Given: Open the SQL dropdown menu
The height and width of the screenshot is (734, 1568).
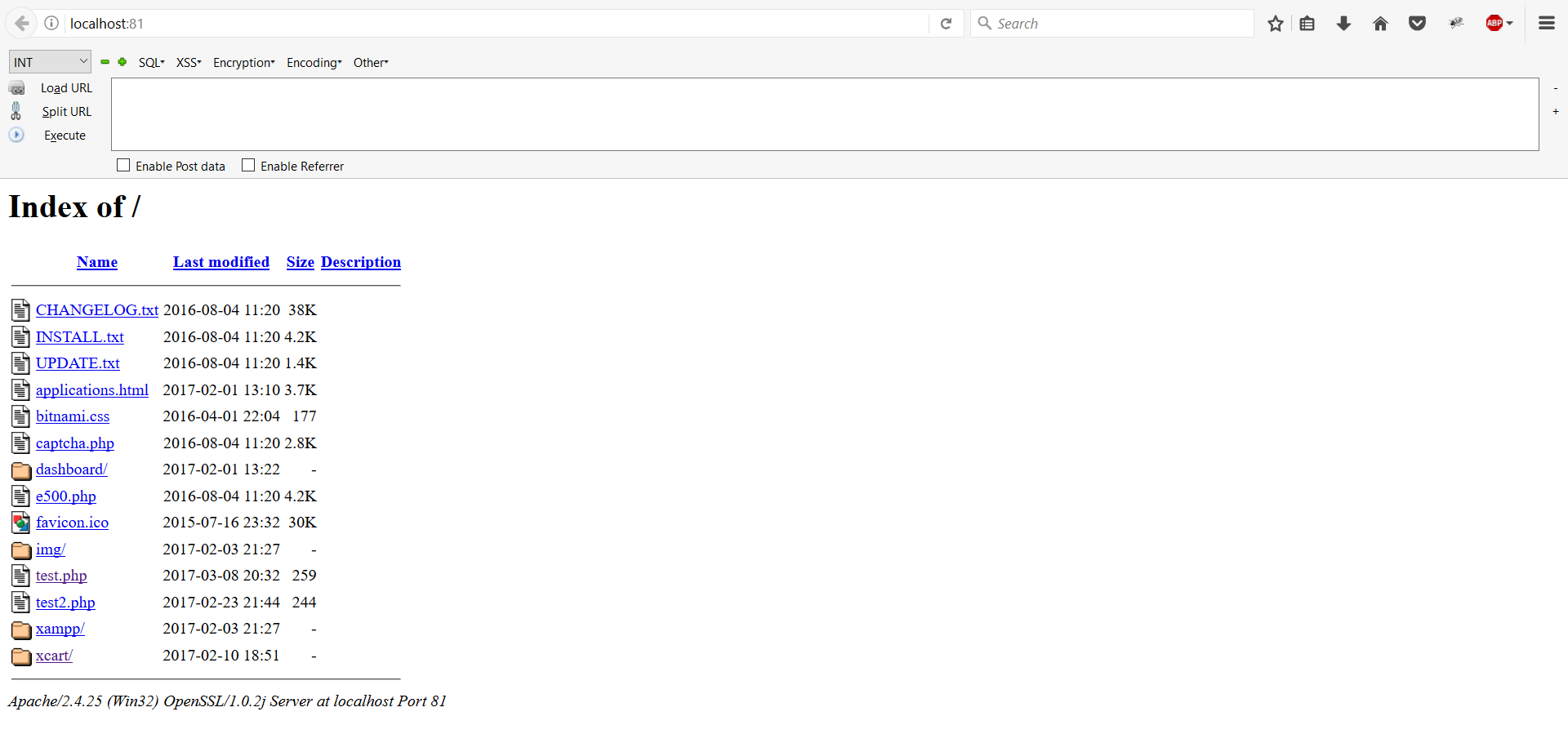Looking at the screenshot, I should click(151, 62).
